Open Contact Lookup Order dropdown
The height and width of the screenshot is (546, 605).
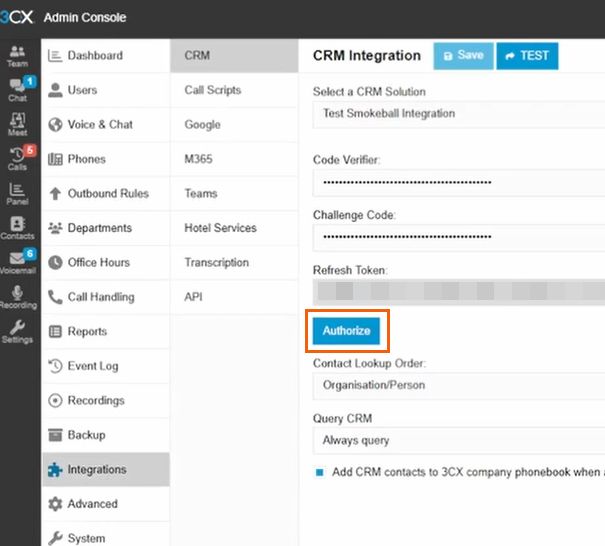coord(459,386)
